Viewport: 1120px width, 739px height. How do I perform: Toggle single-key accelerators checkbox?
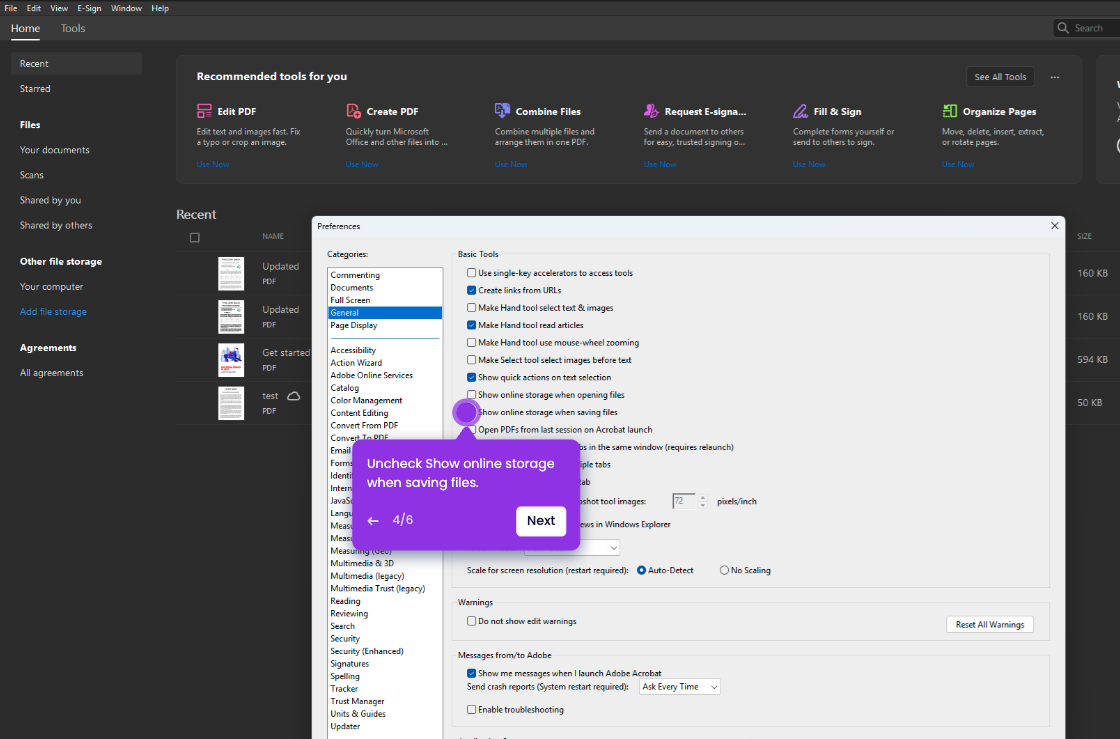[x=471, y=273]
